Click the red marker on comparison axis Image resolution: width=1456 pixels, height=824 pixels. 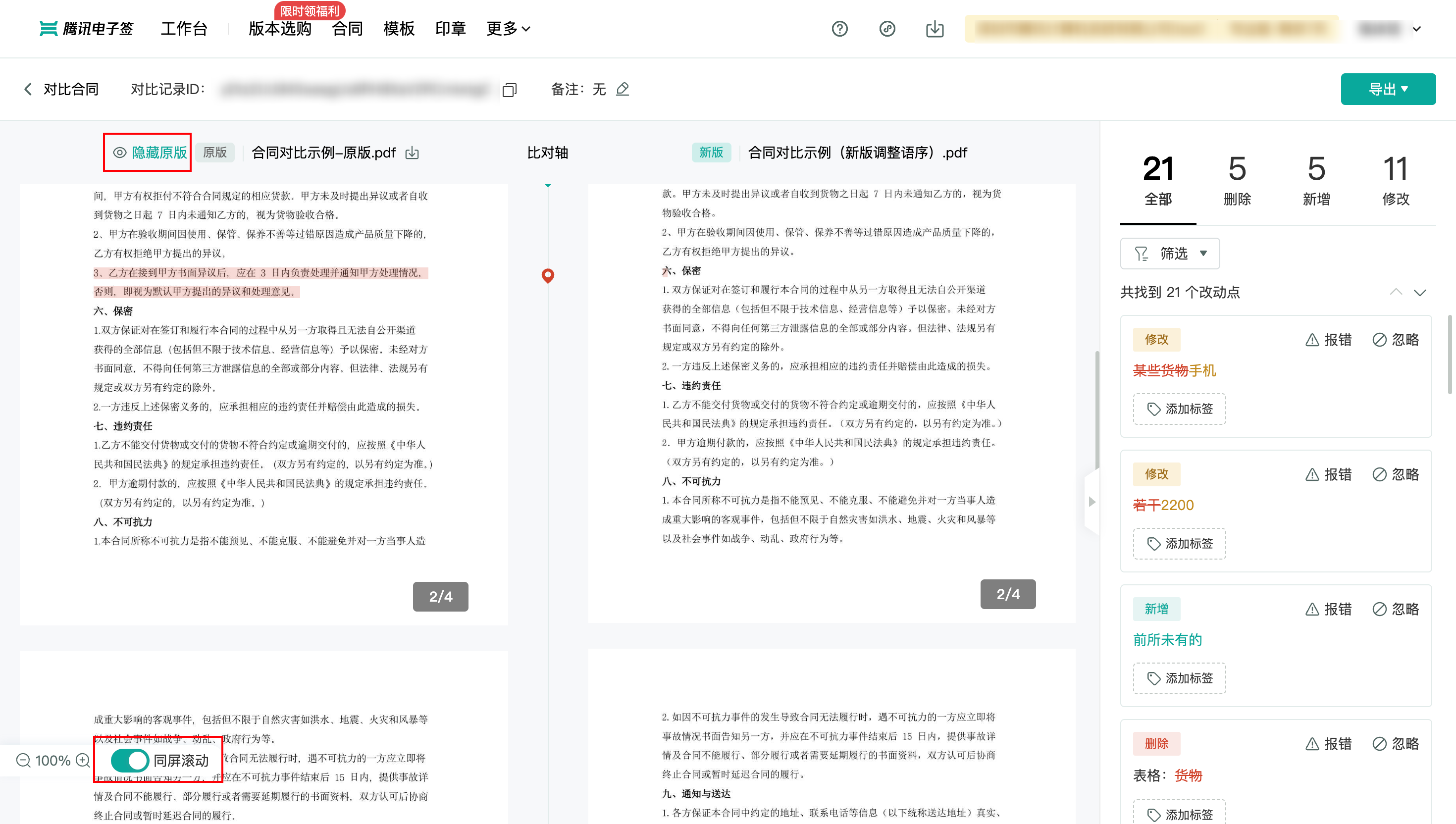547,275
